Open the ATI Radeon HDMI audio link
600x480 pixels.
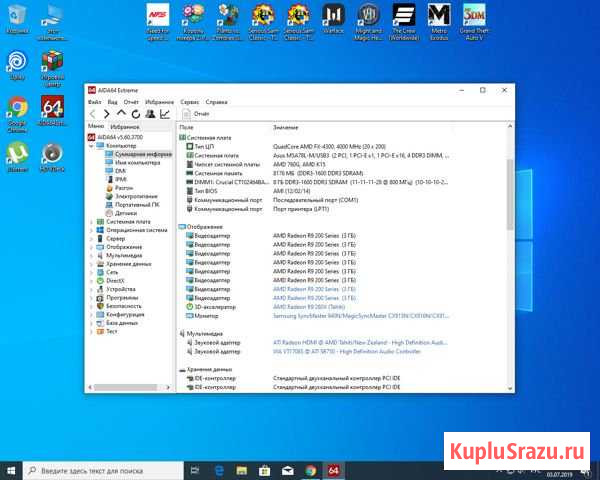360,343
